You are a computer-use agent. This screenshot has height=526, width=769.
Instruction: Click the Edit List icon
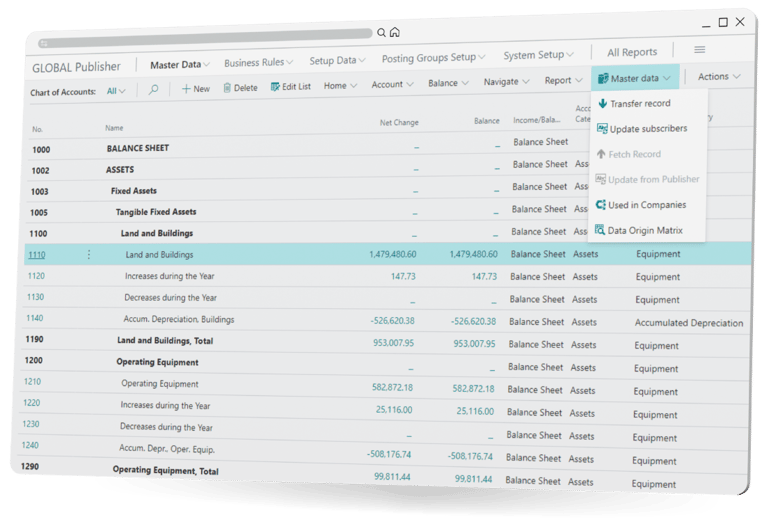[275, 87]
